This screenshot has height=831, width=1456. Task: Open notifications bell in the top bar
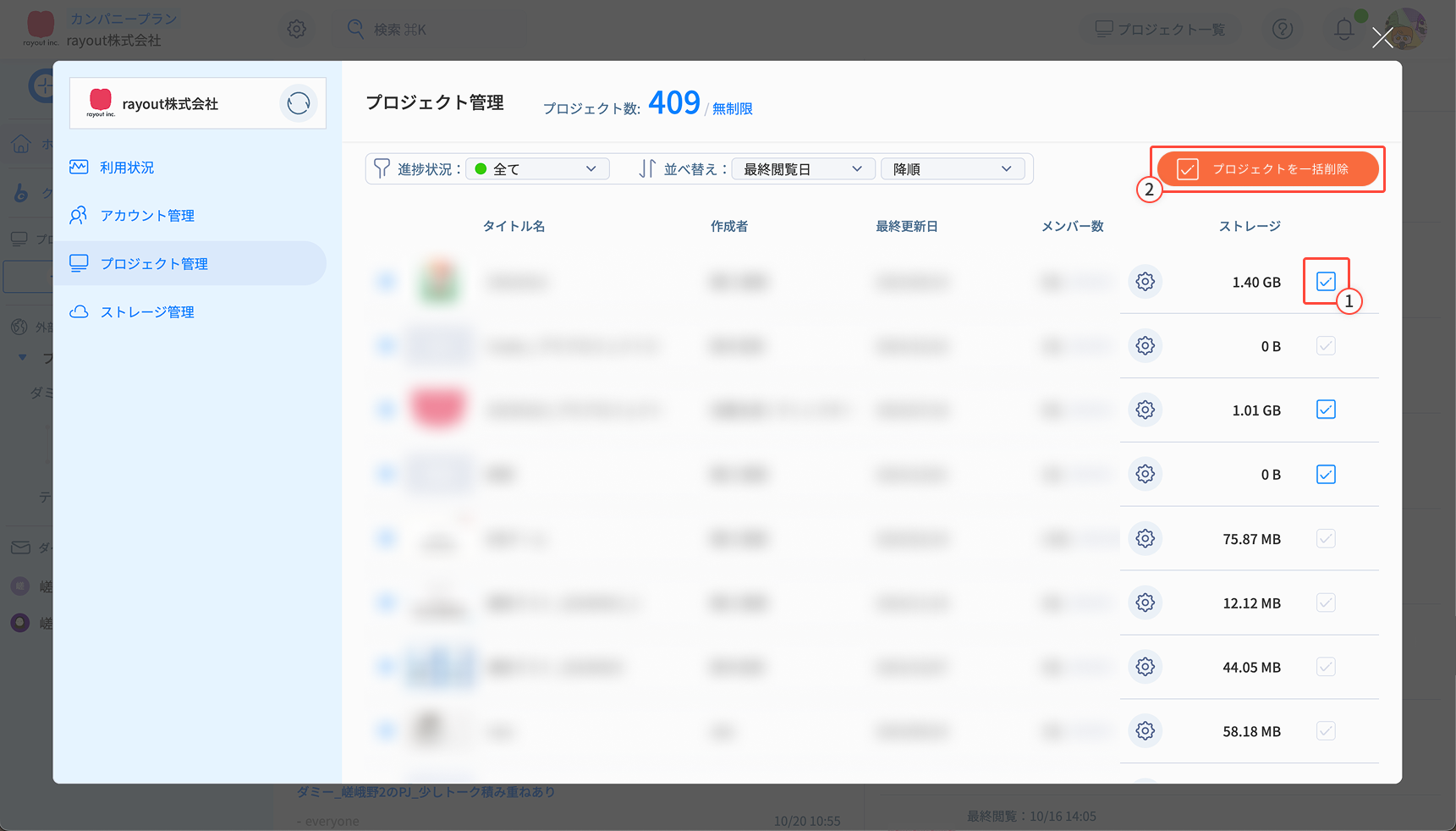(1343, 30)
